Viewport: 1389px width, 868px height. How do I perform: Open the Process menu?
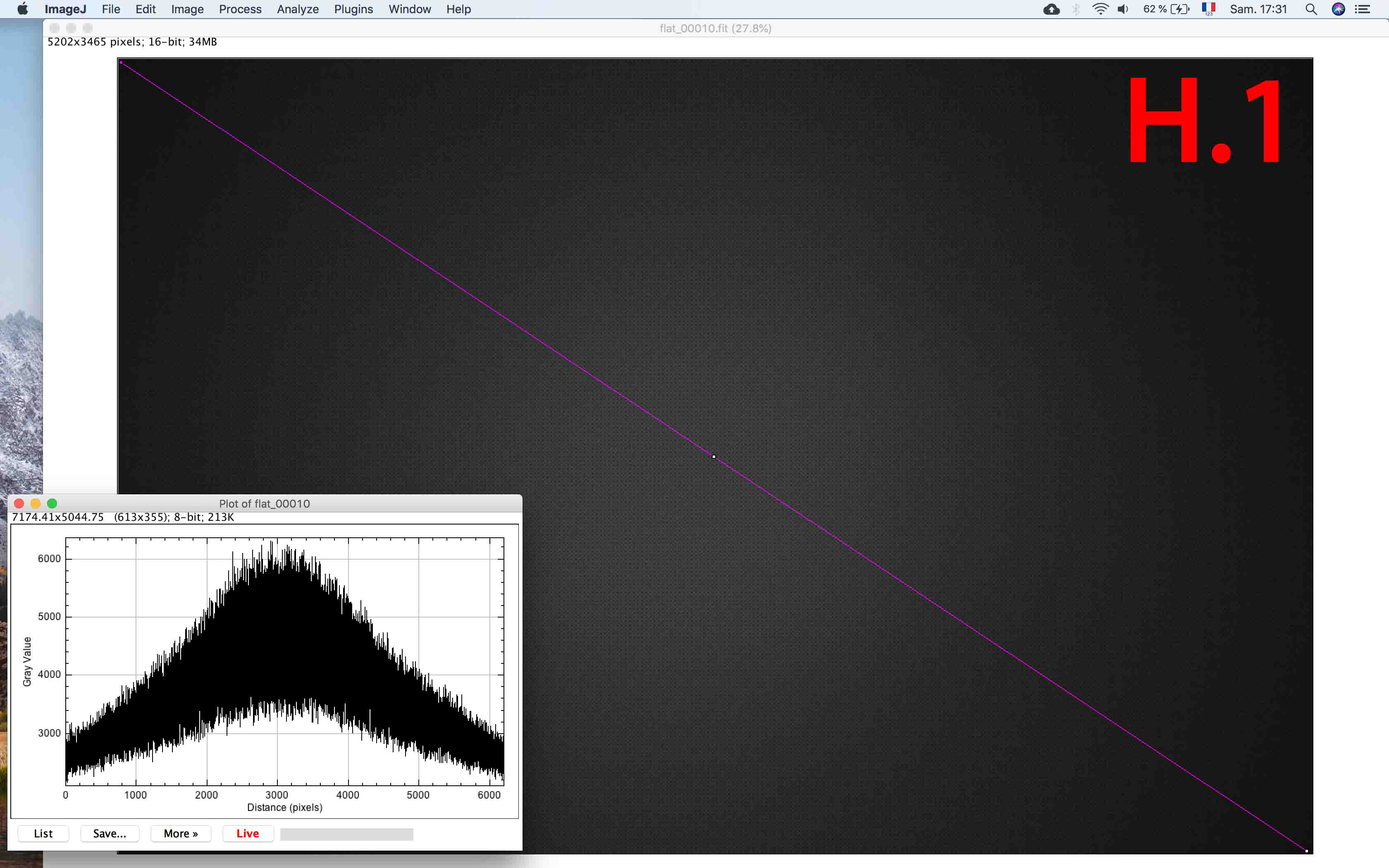click(240, 9)
